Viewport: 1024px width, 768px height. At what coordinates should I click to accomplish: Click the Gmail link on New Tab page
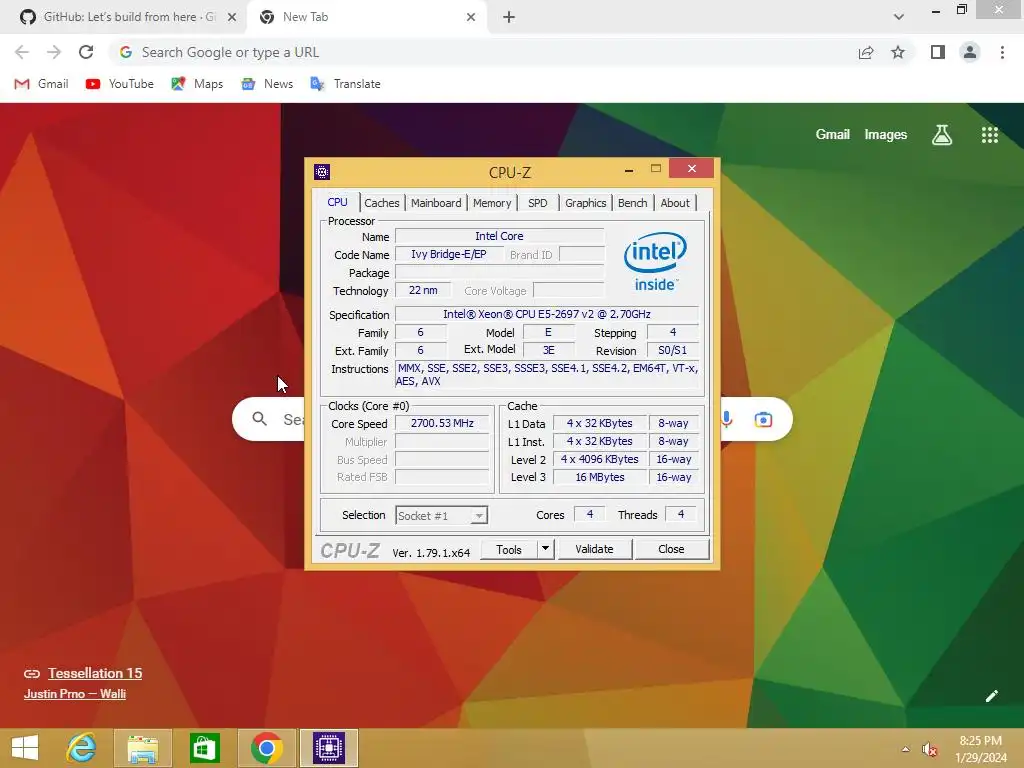pos(833,135)
